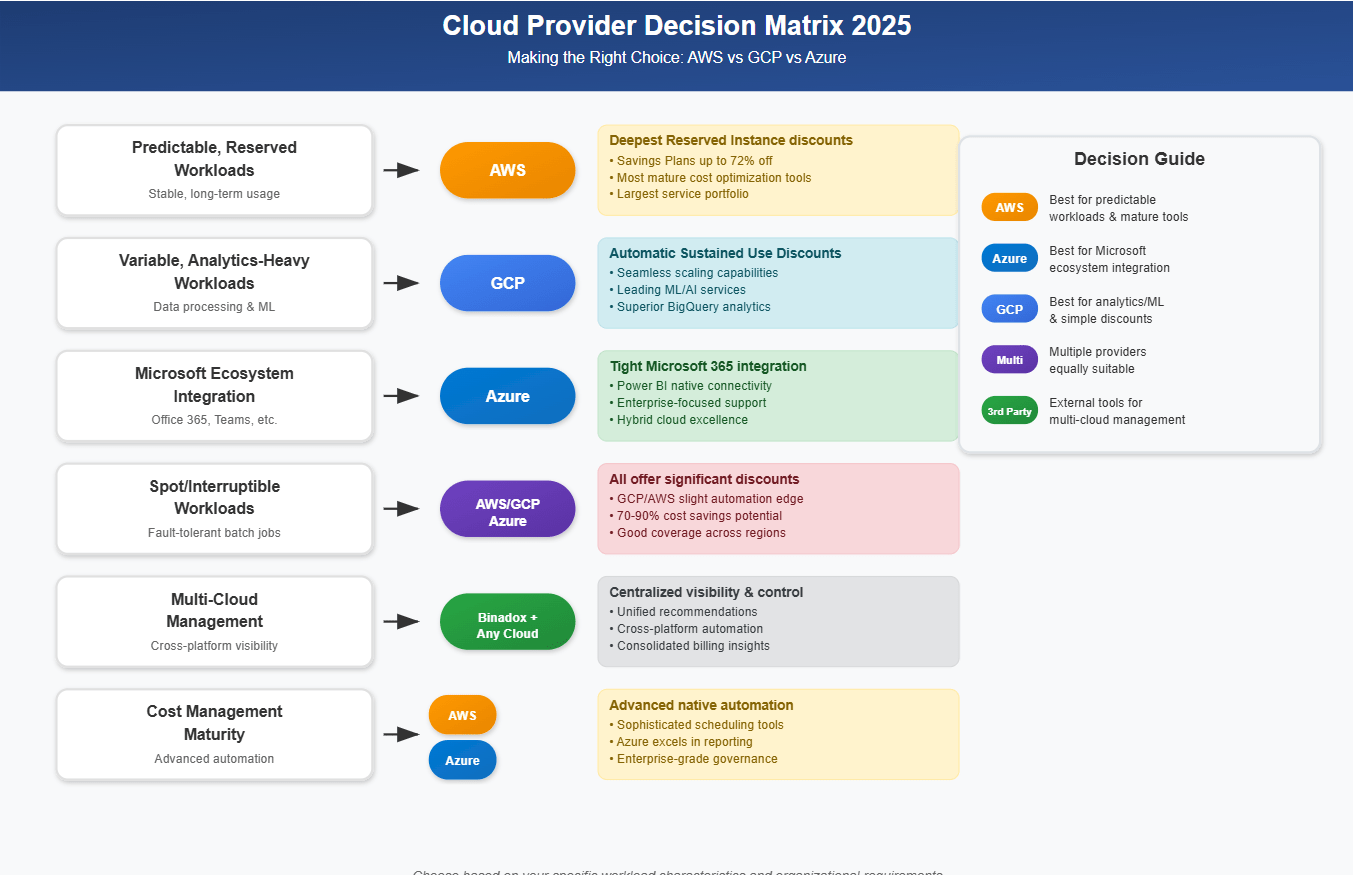
Task: Click the bullet Cross-platform automation
Action: [686, 629]
